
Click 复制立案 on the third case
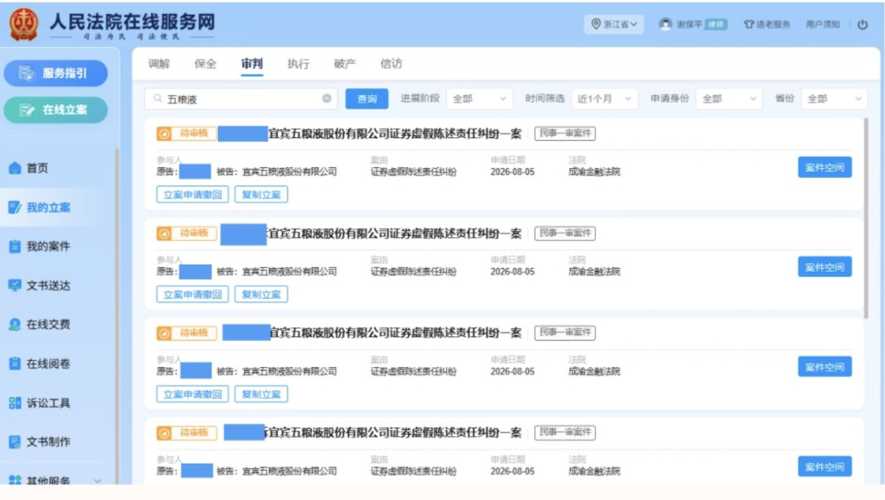tap(261, 394)
